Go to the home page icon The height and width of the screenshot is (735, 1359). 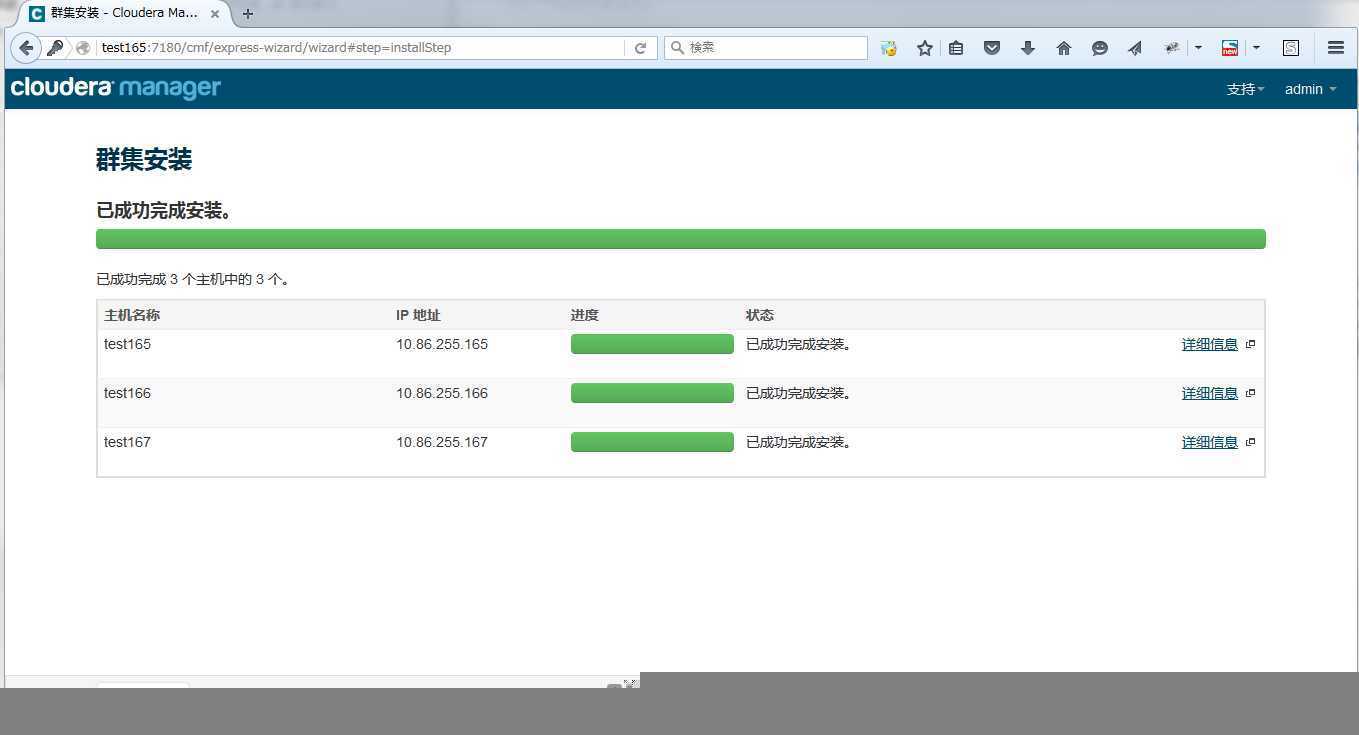coord(1064,47)
